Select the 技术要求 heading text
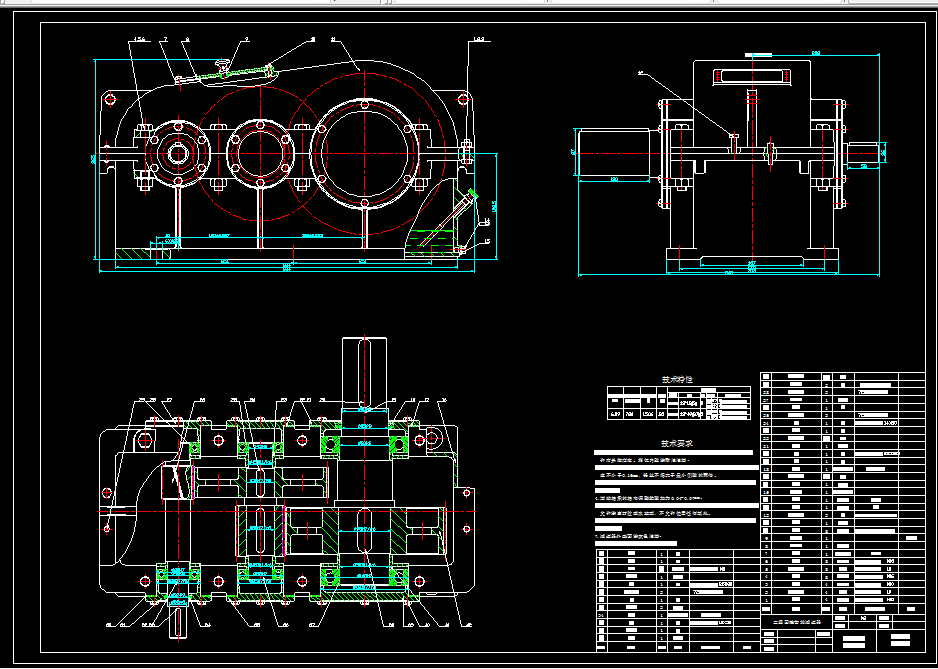The width and height of the screenshot is (938, 669). coord(677,444)
